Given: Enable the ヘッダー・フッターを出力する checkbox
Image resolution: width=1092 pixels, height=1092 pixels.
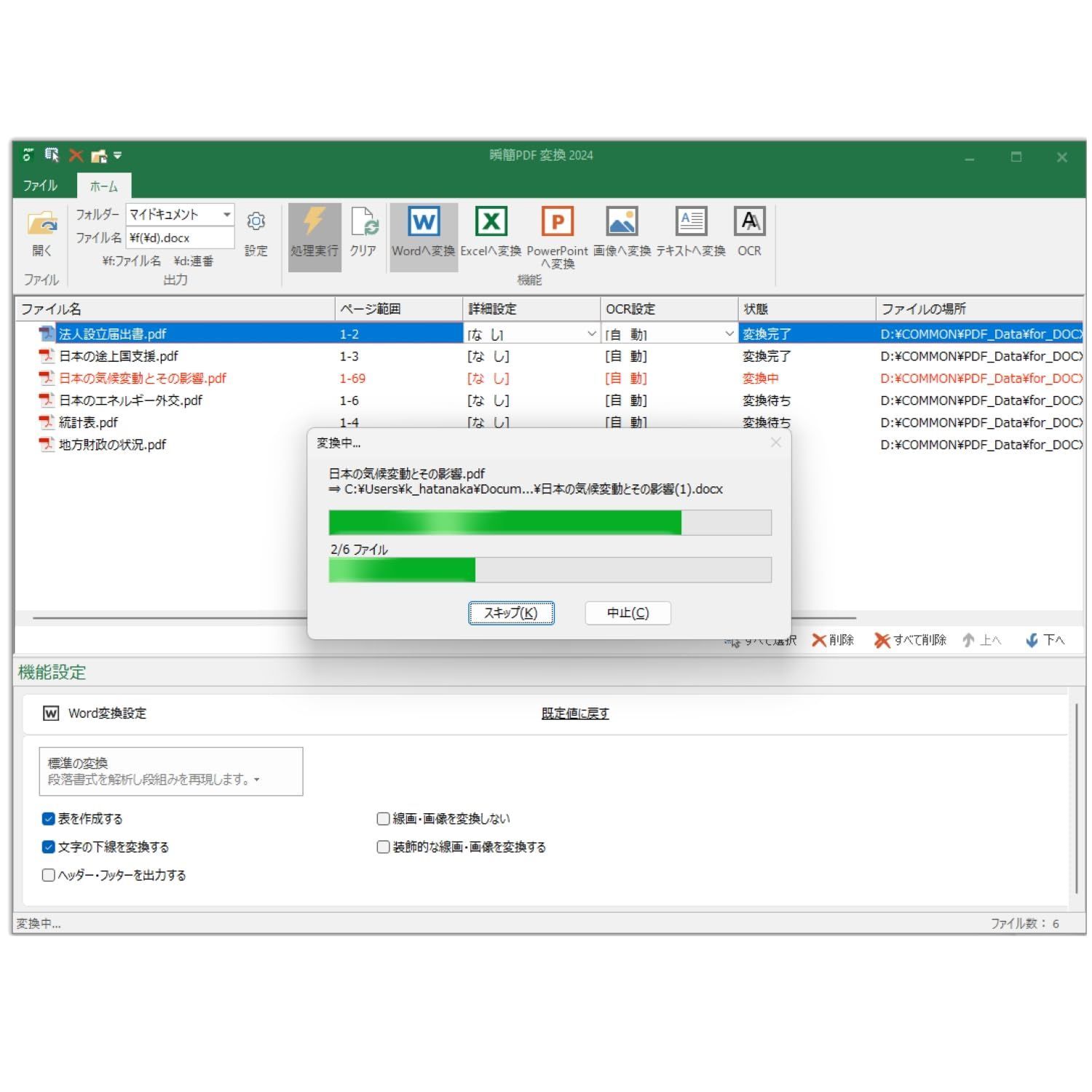Looking at the screenshot, I should coord(49,875).
